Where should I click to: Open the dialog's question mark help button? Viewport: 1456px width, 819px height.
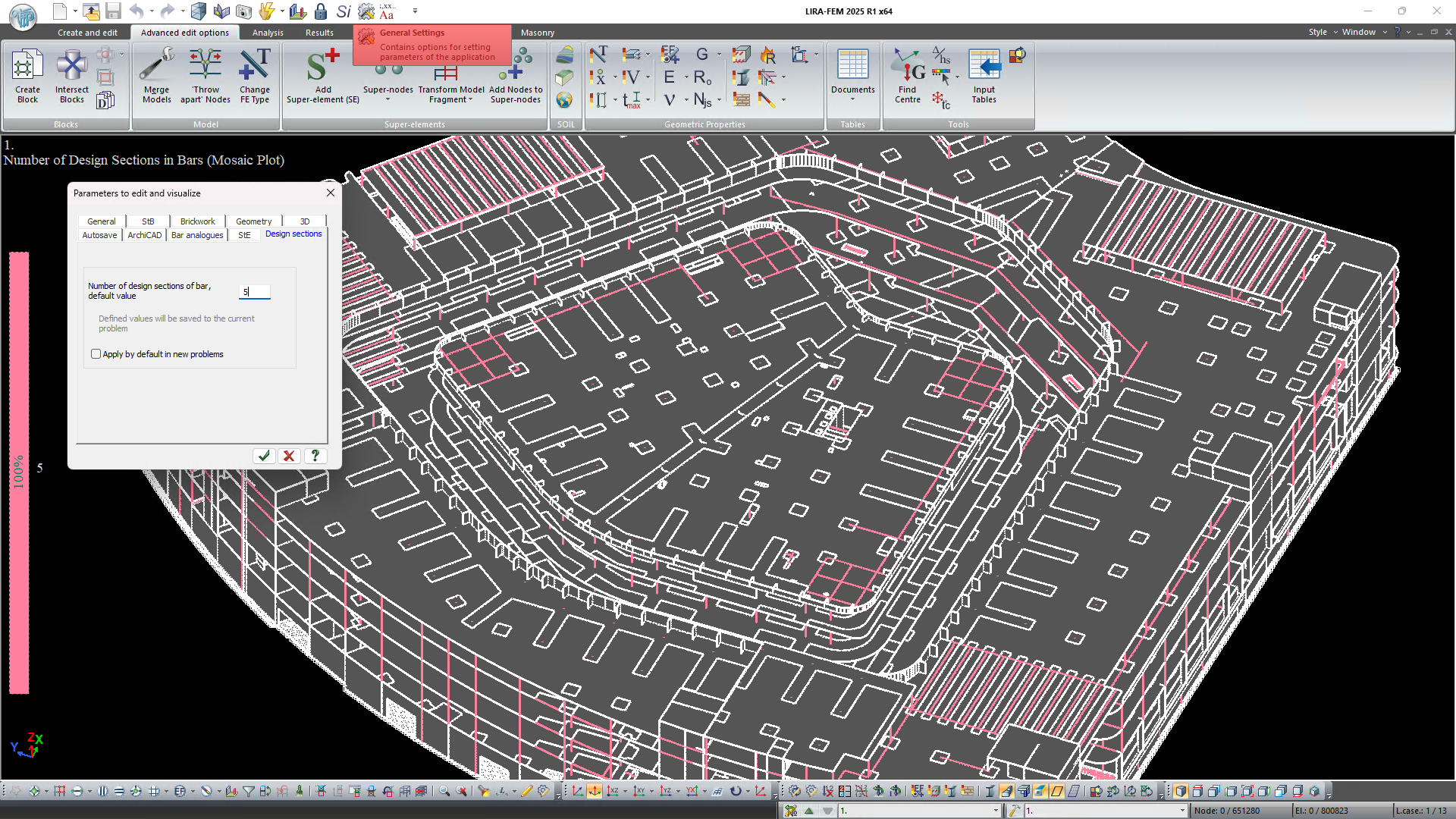[315, 456]
